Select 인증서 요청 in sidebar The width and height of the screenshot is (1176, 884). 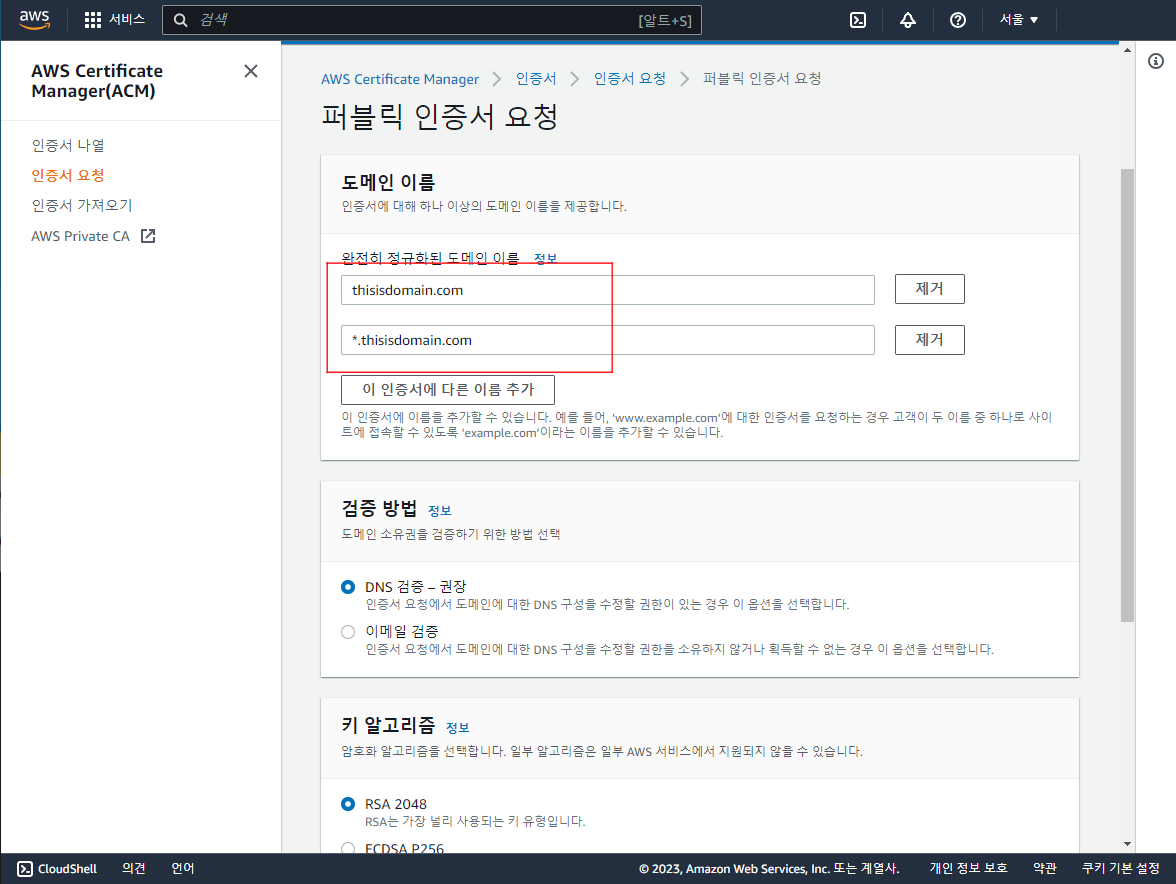68,175
